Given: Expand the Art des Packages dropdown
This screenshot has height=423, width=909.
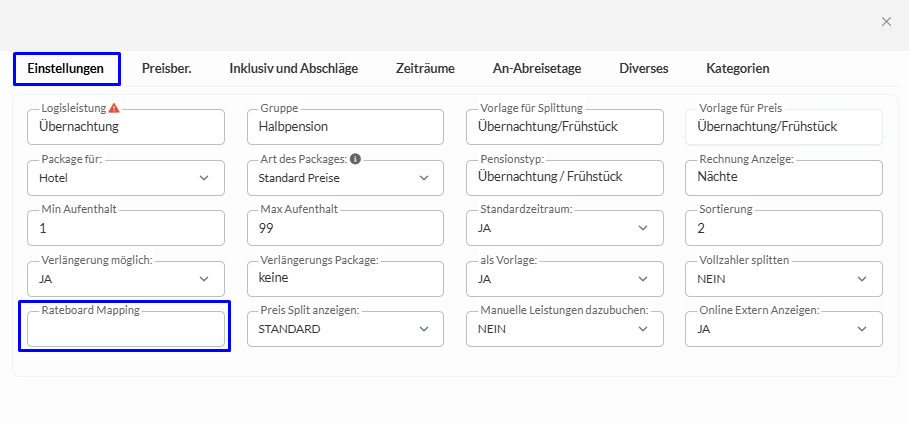Looking at the screenshot, I should pyautogui.click(x=344, y=178).
